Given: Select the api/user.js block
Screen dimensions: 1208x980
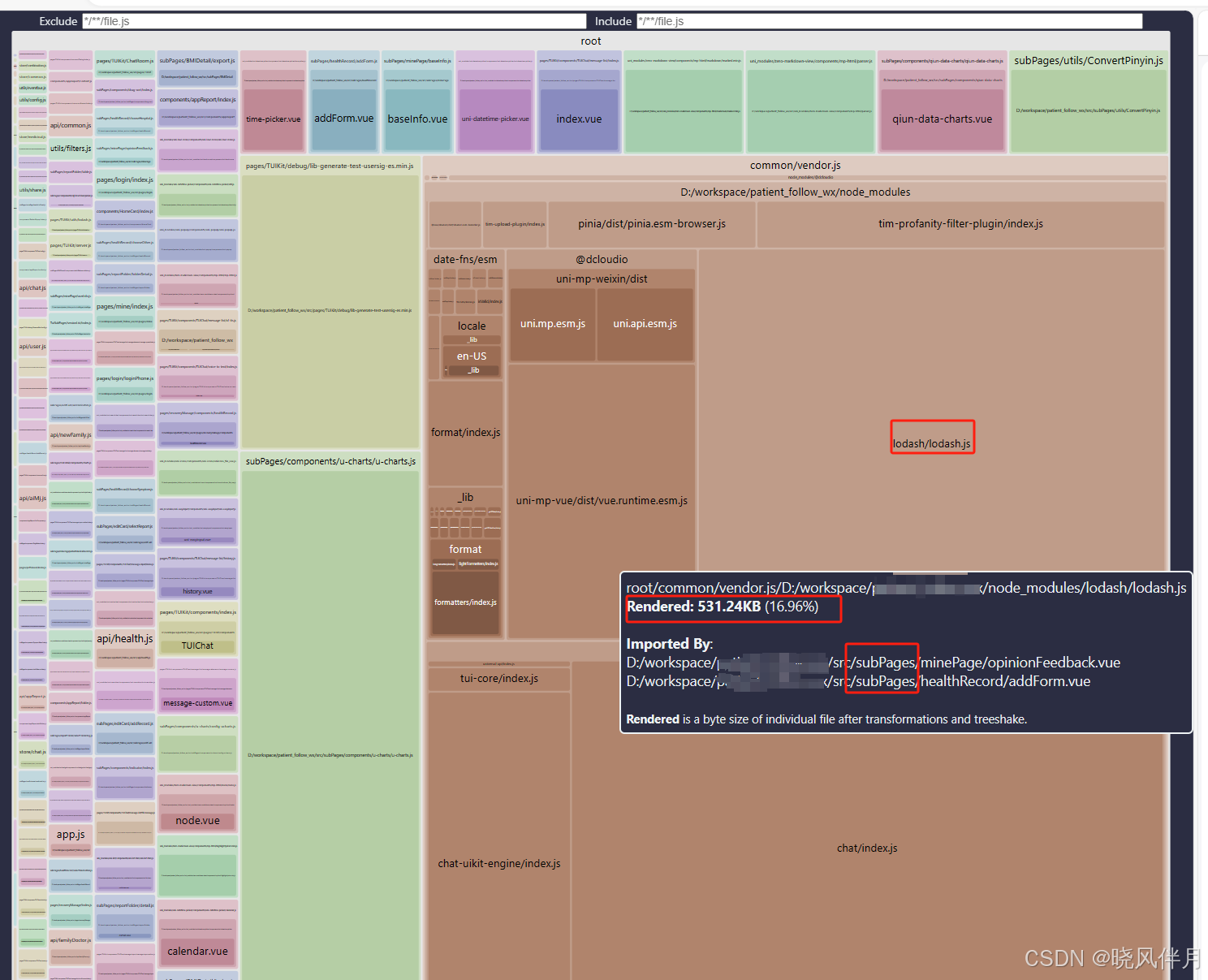Looking at the screenshot, I should [32, 347].
